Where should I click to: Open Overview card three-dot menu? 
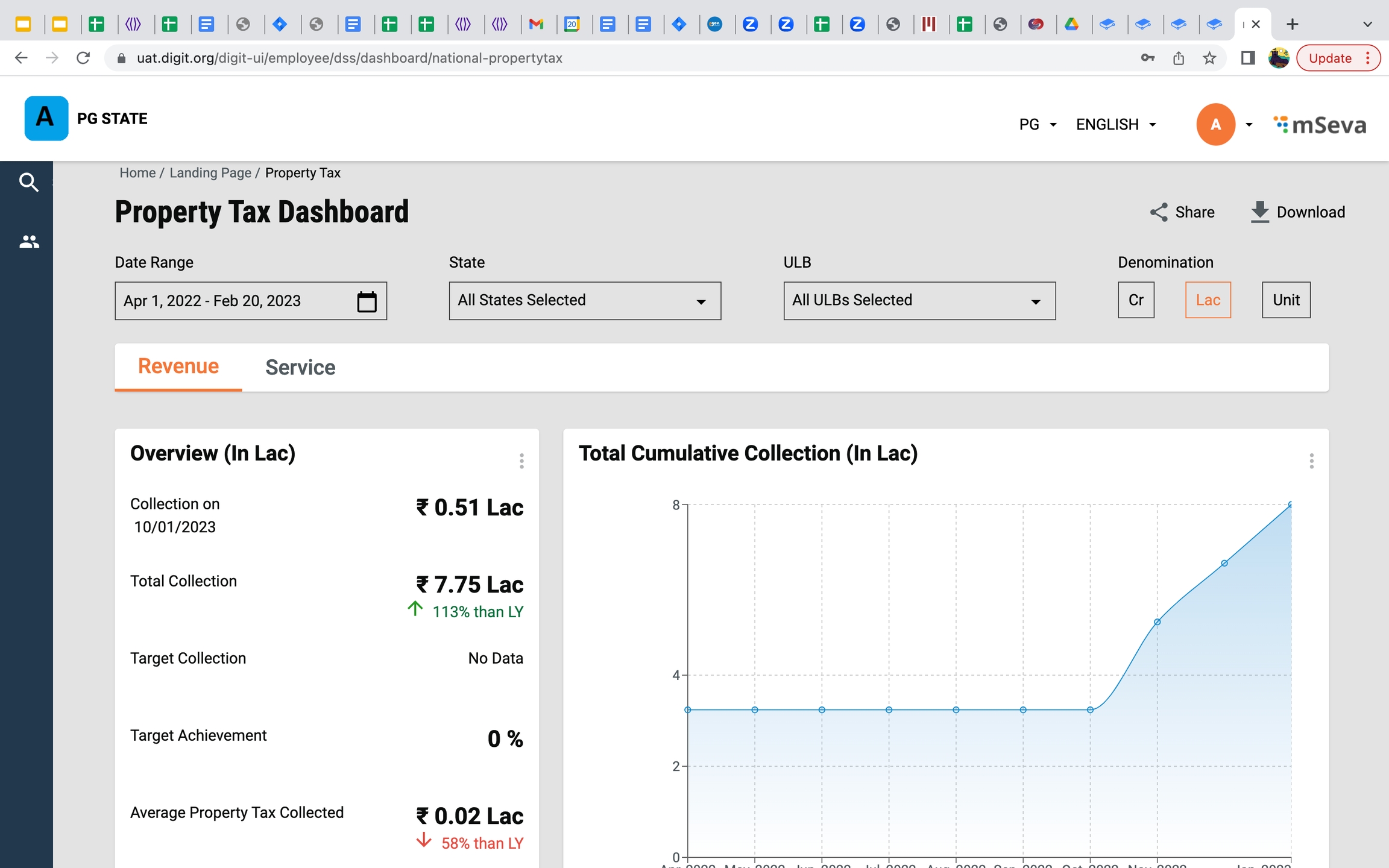[x=521, y=461]
